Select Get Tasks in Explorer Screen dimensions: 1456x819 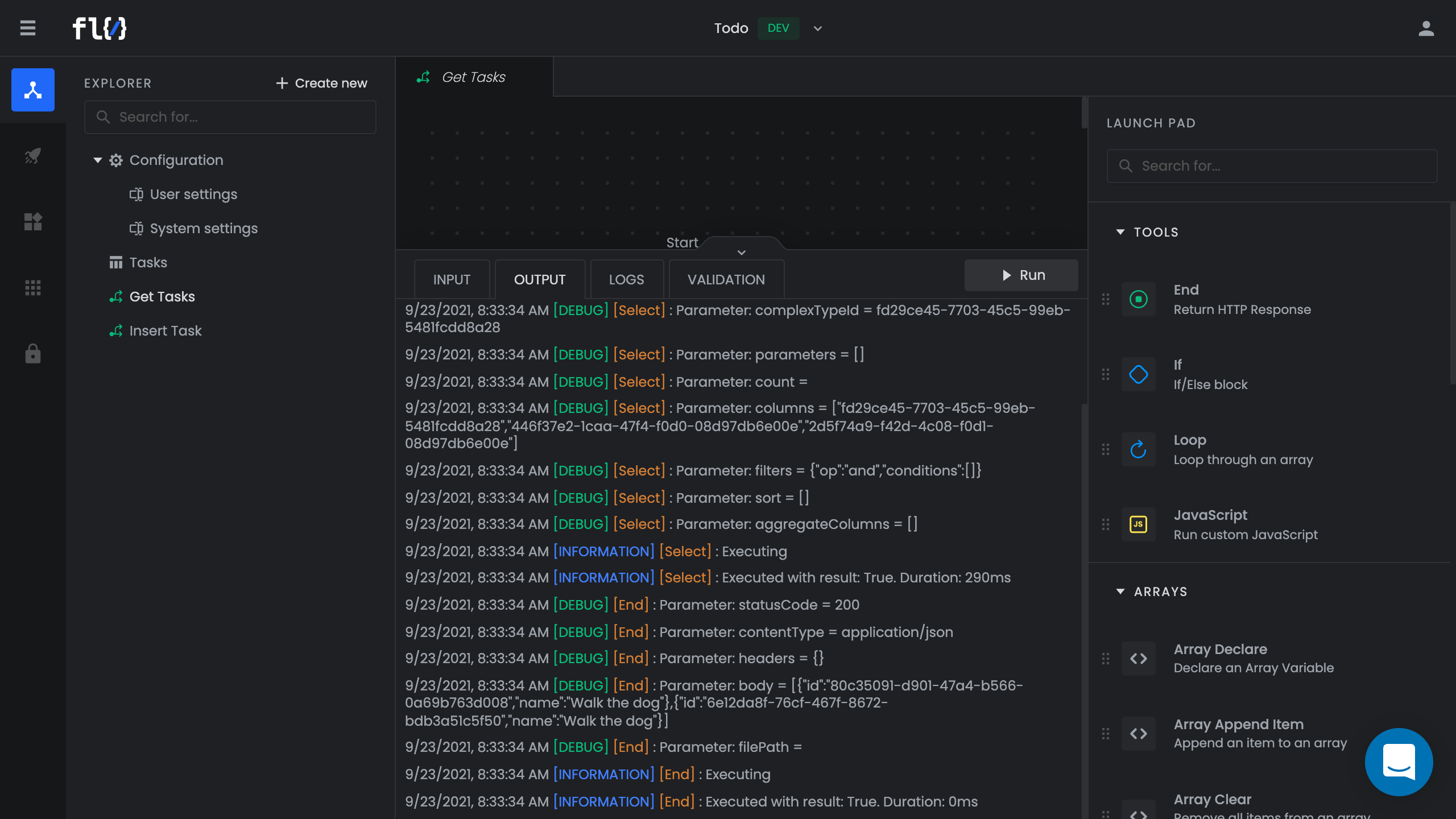(x=152, y=297)
